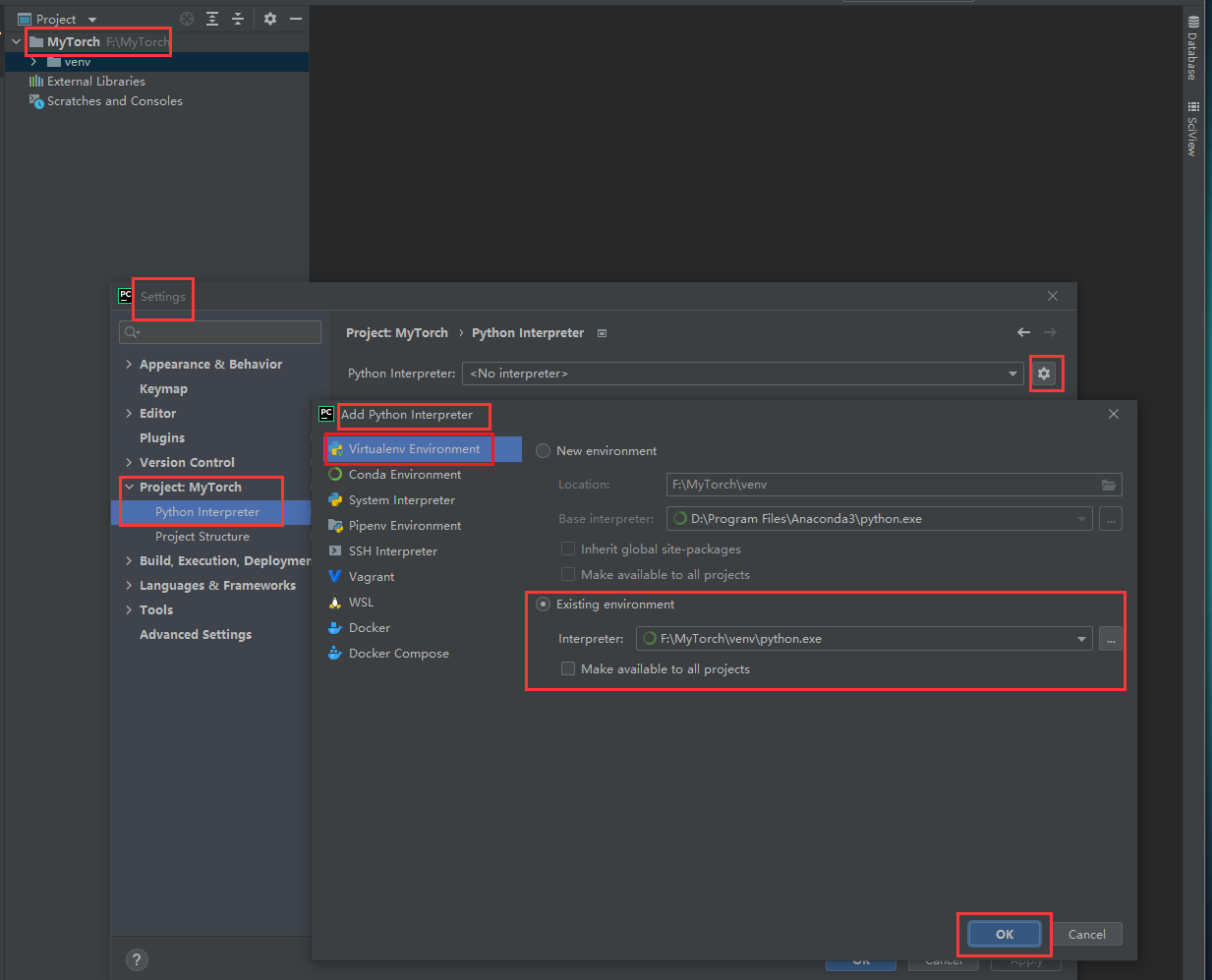1212x980 pixels.
Task: Enable Make available to all projects under Existing environment
Action: [568, 669]
